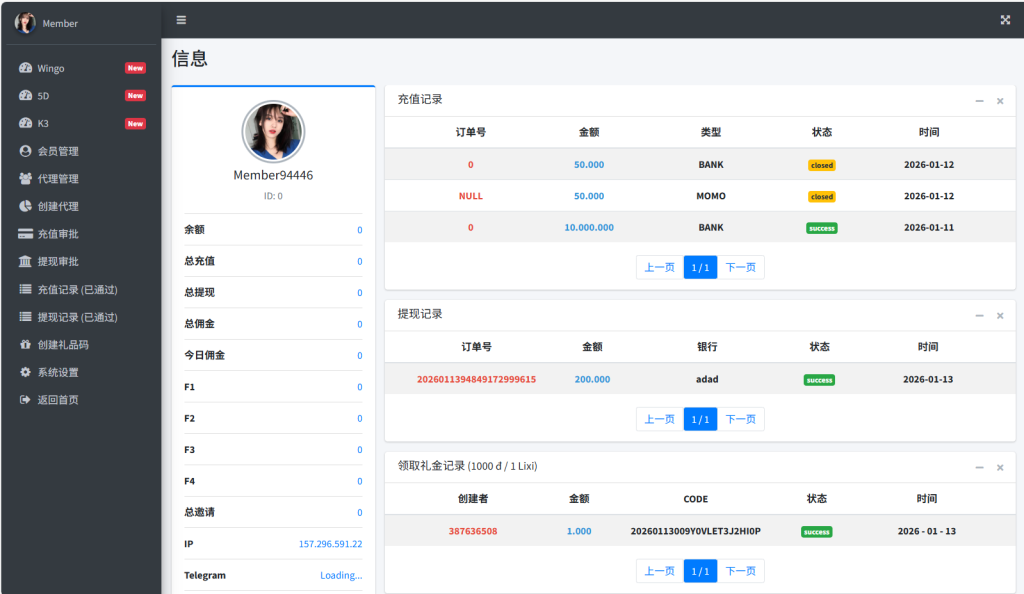Image resolution: width=1024 pixels, height=594 pixels.
Task: Select the 5D game menu entry
Action: click(x=45, y=95)
